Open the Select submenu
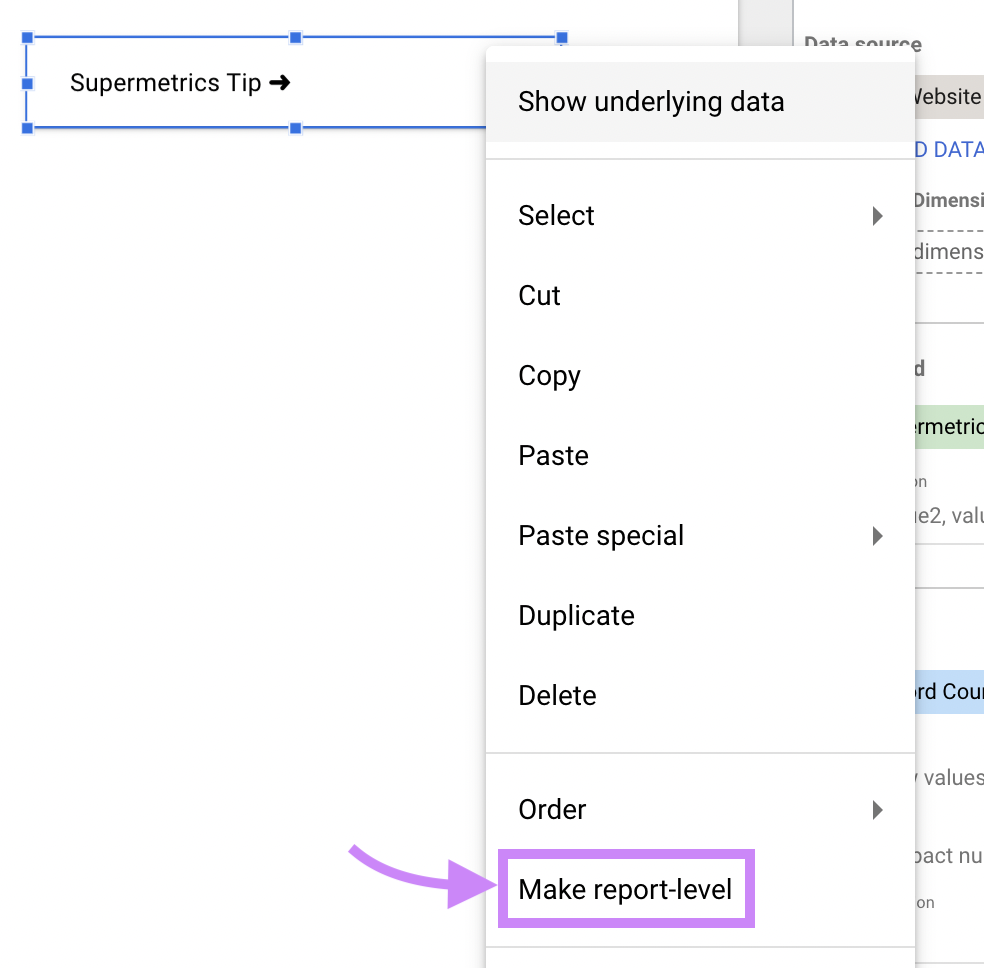Viewport: 984px width, 968px height. (556, 215)
